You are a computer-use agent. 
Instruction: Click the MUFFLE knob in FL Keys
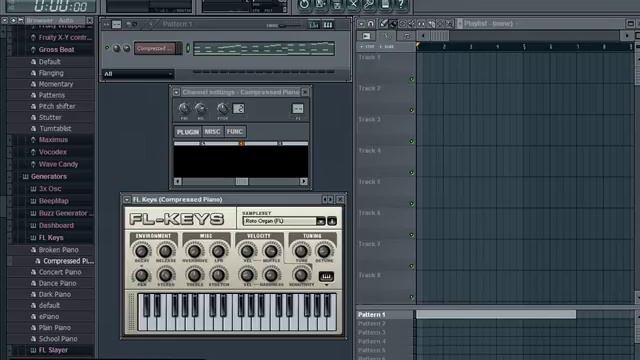[x=271, y=251]
